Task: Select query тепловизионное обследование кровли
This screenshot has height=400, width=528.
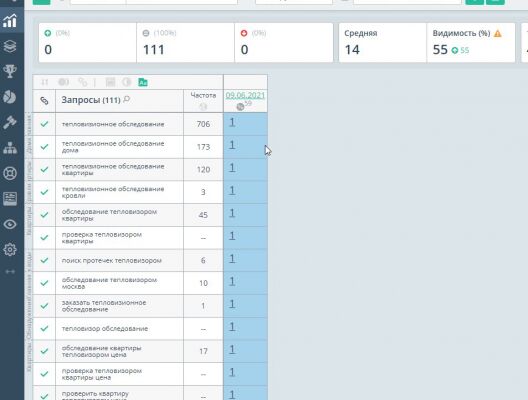Action: click(113, 192)
